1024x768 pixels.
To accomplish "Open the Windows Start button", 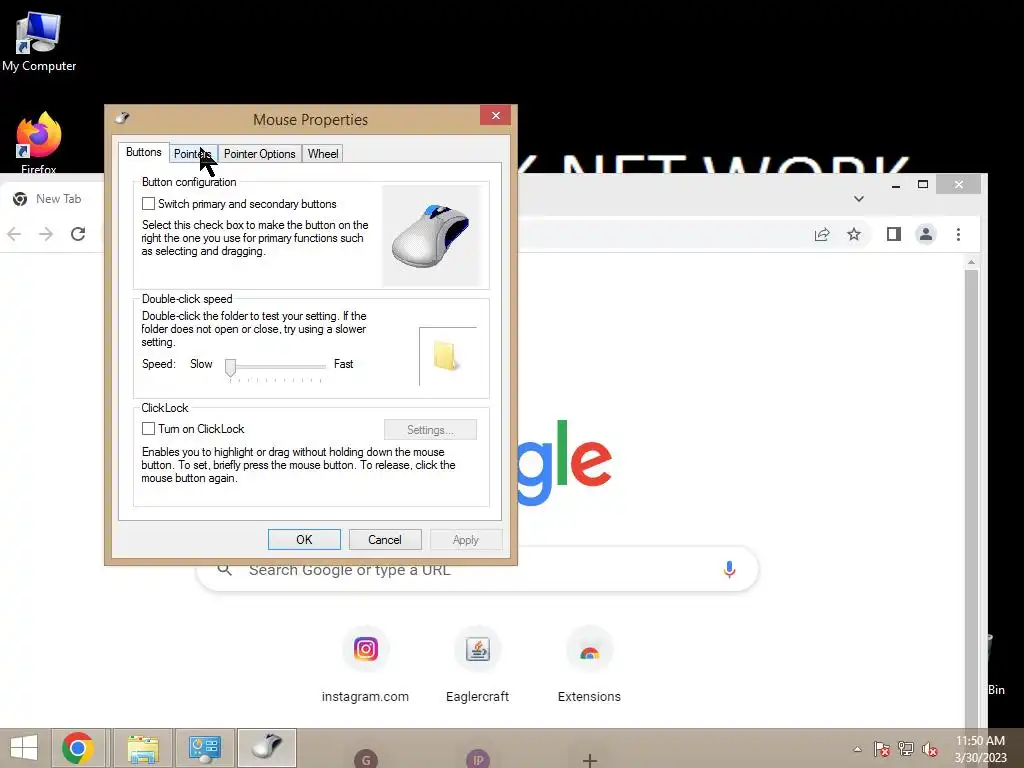I will 24,748.
